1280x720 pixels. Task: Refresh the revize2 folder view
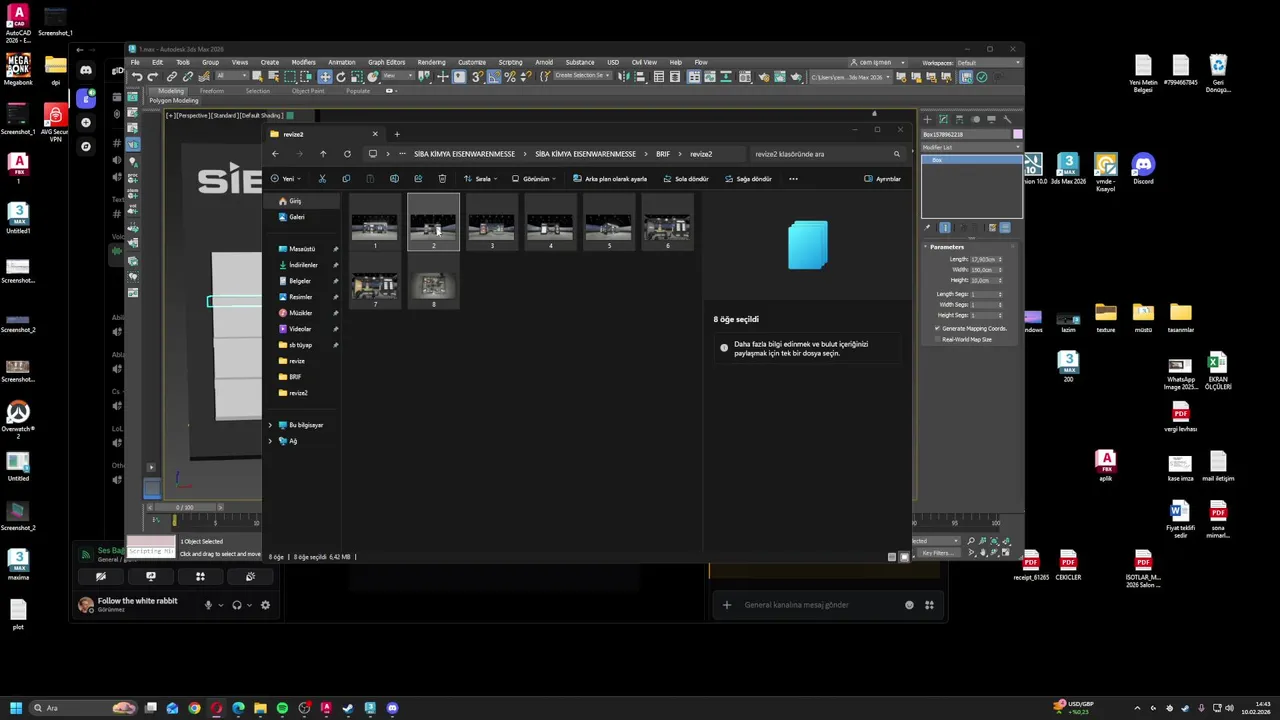point(347,154)
